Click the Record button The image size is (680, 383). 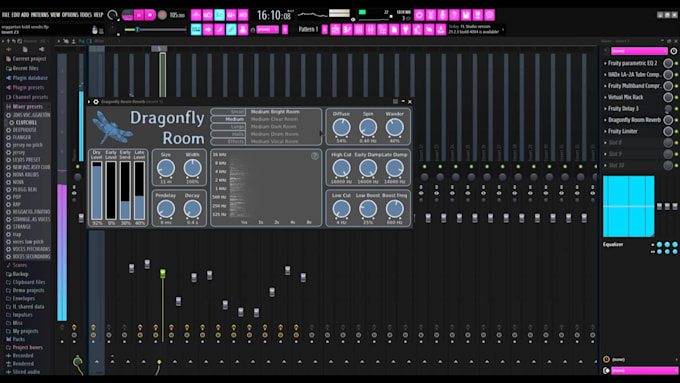point(162,15)
